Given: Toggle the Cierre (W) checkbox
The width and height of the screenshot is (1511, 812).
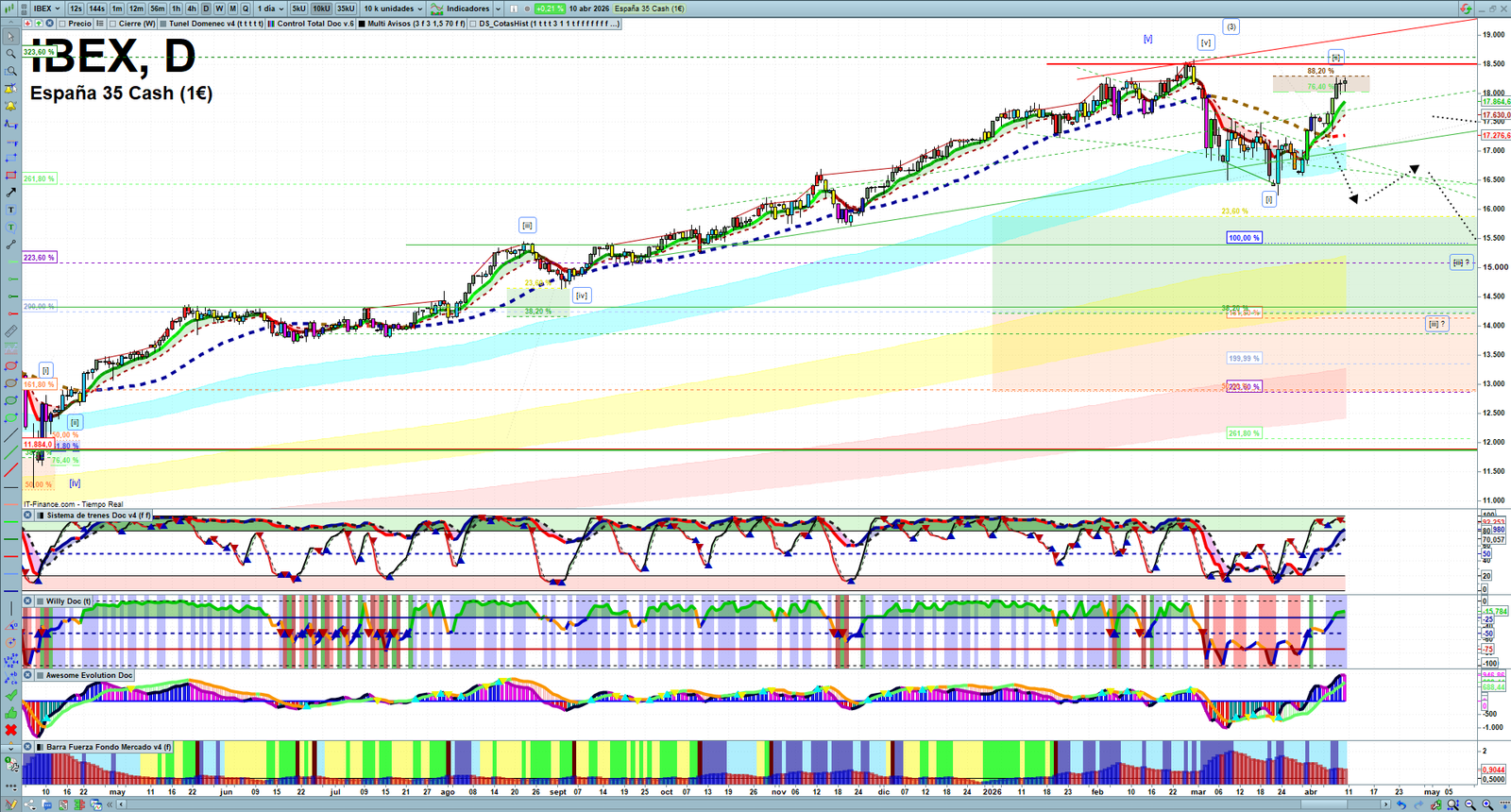Looking at the screenshot, I should click(113, 24).
